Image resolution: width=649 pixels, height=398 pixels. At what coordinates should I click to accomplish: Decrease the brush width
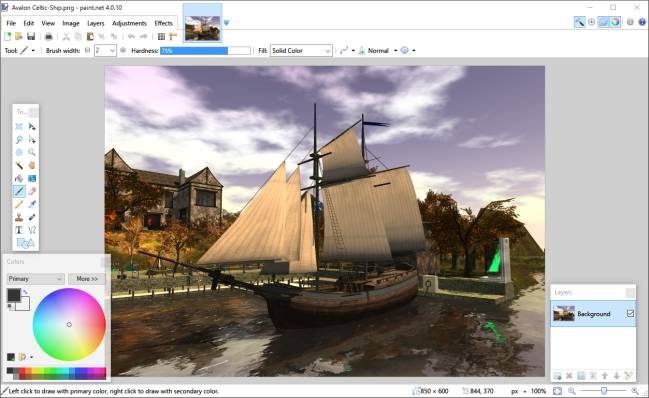tap(87, 50)
